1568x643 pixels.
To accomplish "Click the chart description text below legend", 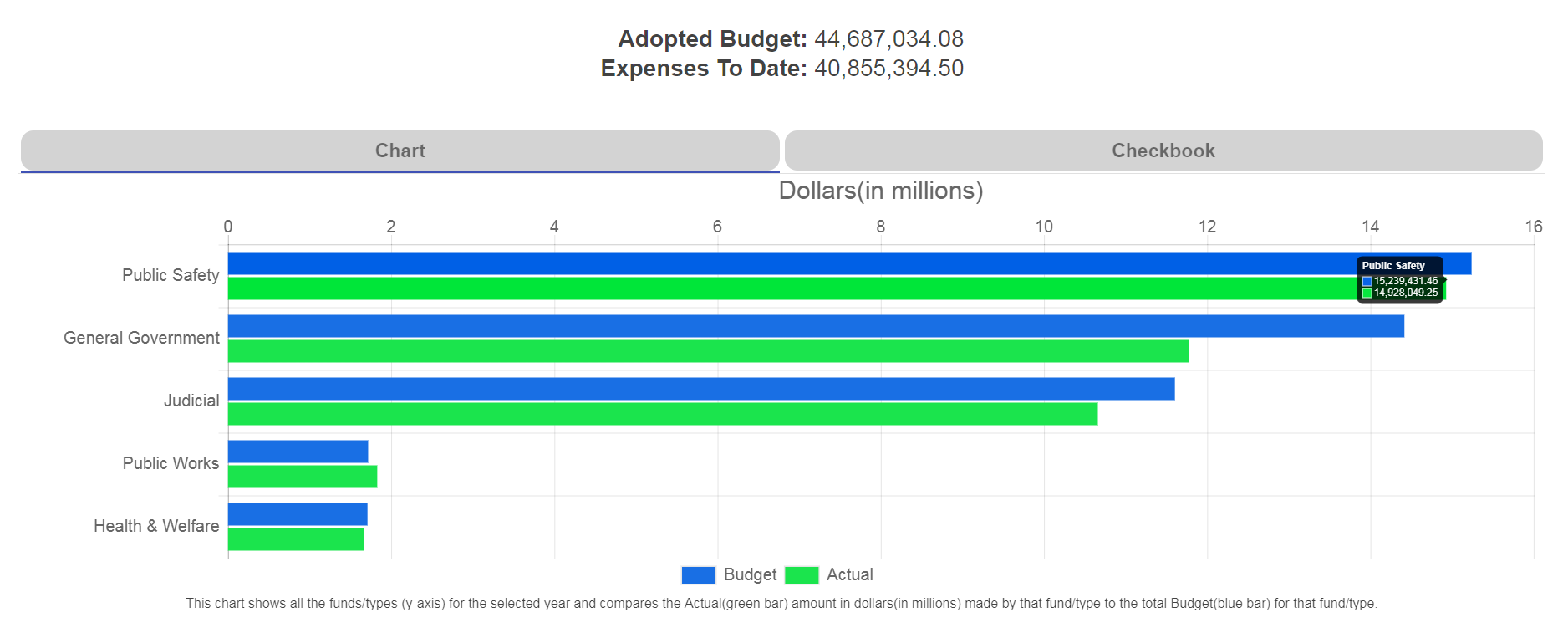I will pos(781,604).
